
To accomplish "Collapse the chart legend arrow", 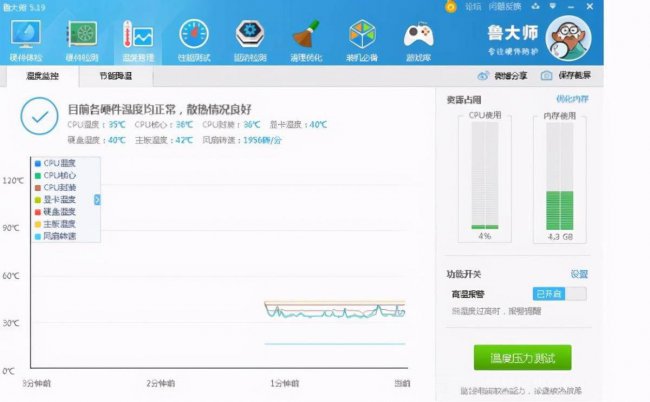I will 97,200.
